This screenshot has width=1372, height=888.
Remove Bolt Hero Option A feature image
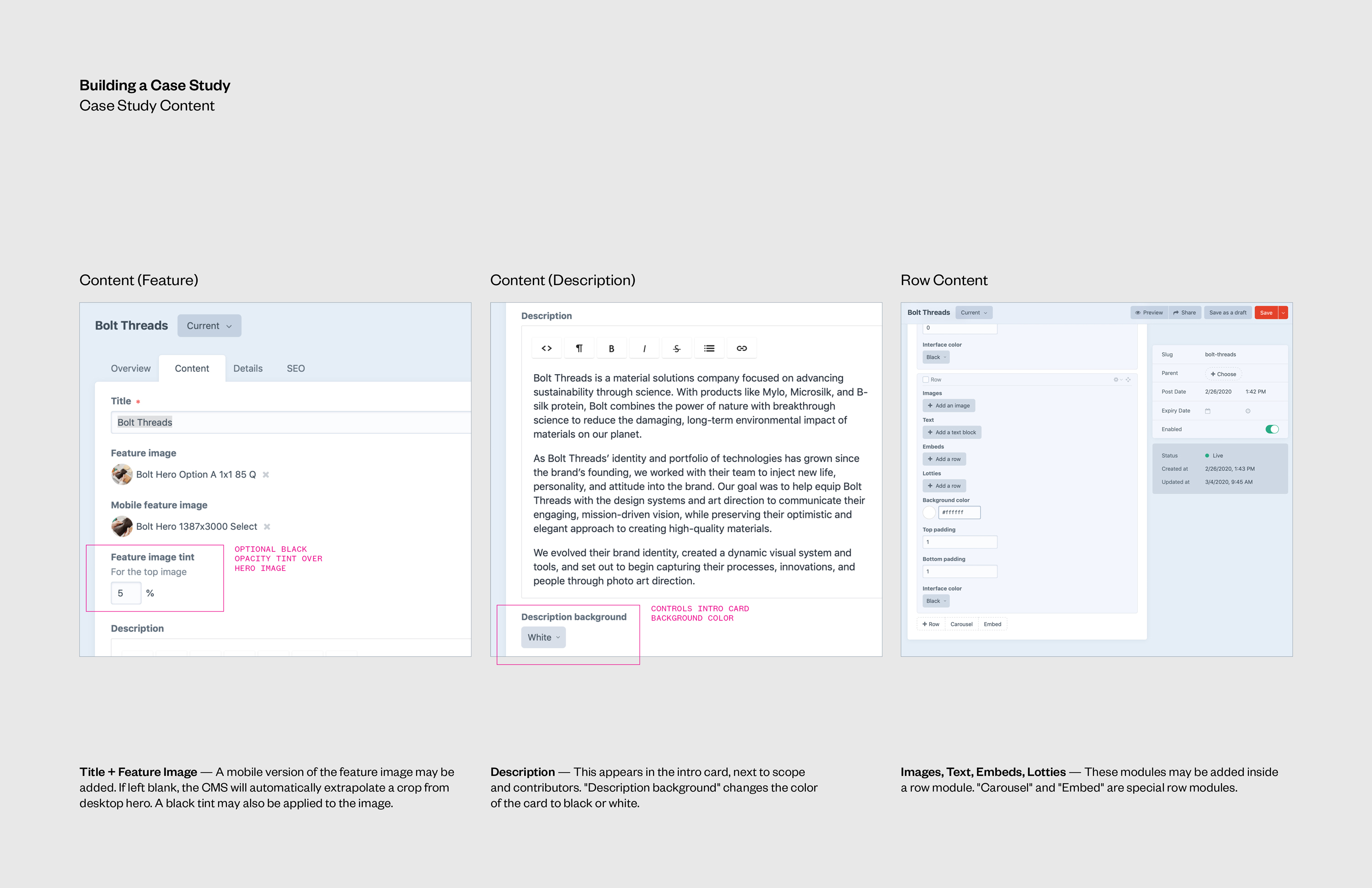click(266, 474)
